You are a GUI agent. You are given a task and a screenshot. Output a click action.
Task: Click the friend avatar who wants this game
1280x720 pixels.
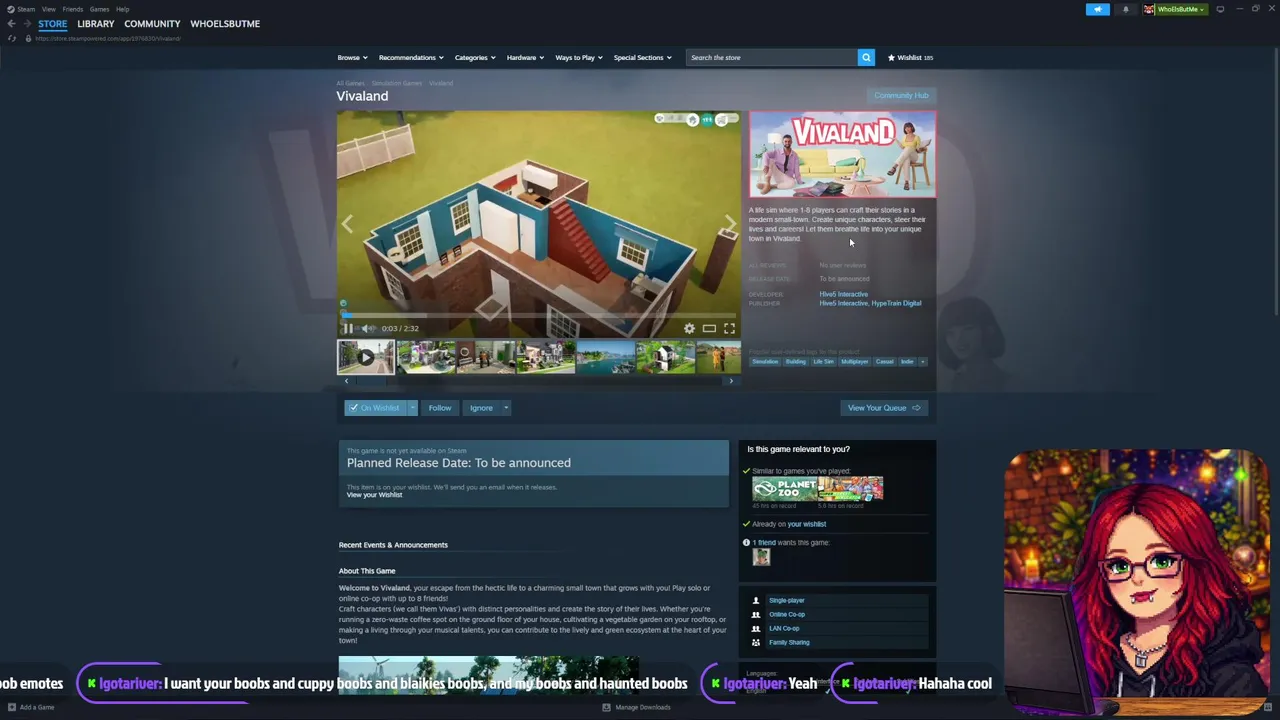pos(761,557)
